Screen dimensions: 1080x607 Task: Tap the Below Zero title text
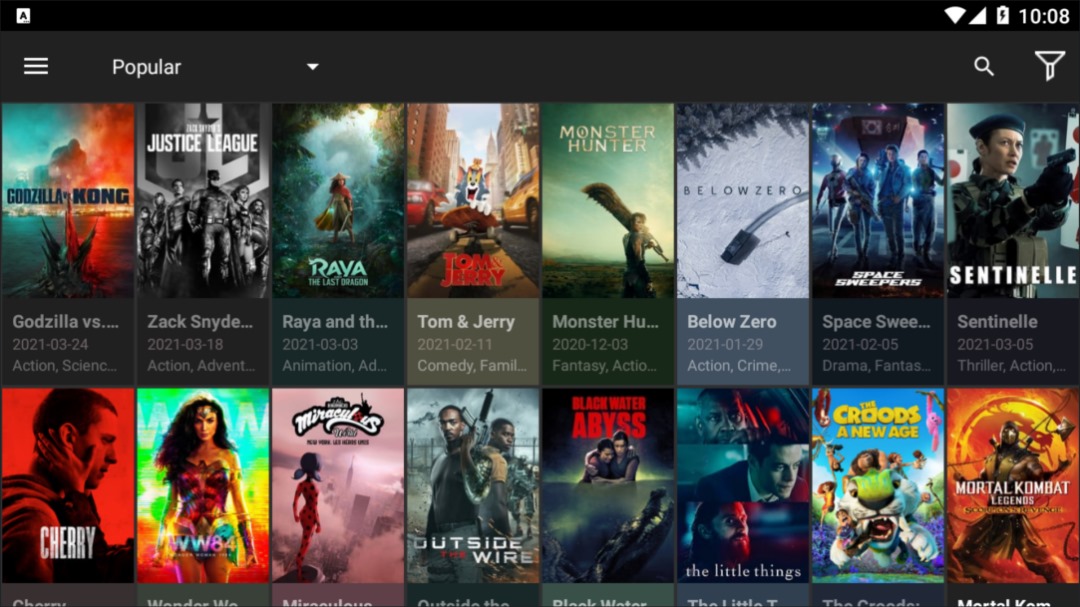(732, 322)
